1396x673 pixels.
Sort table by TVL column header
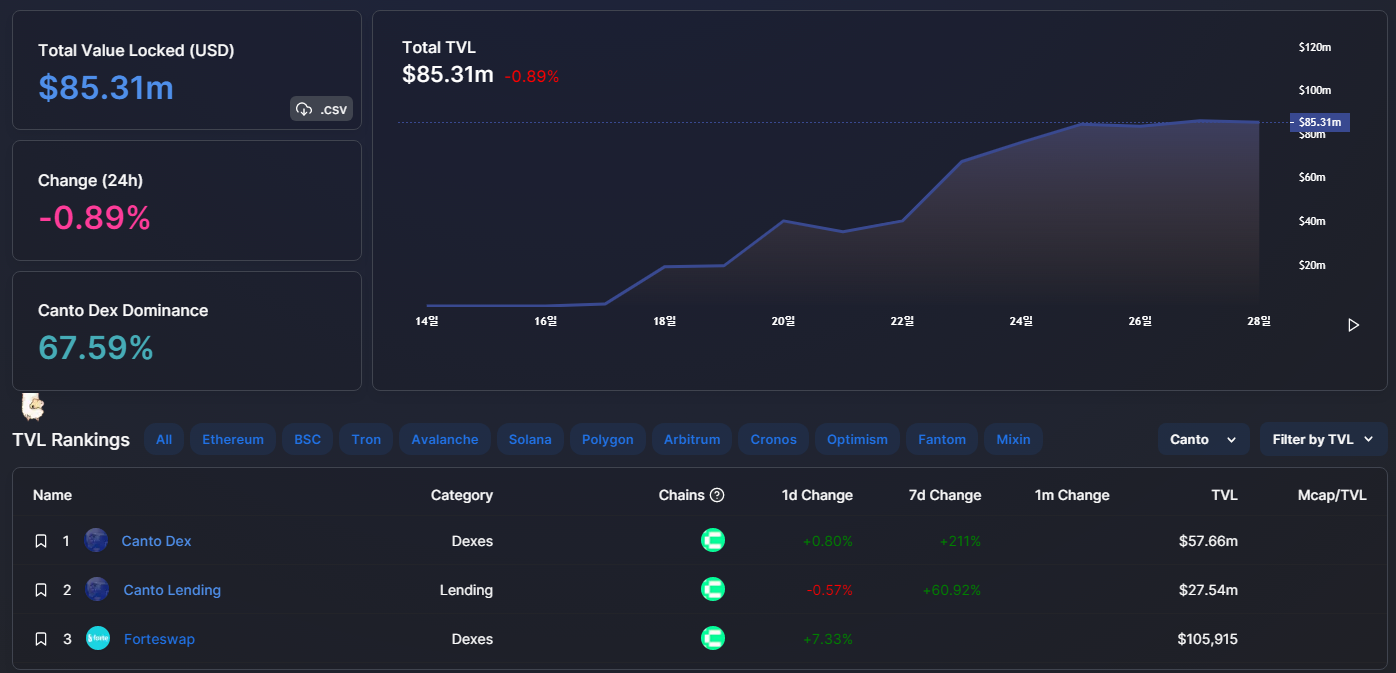(x=1224, y=495)
